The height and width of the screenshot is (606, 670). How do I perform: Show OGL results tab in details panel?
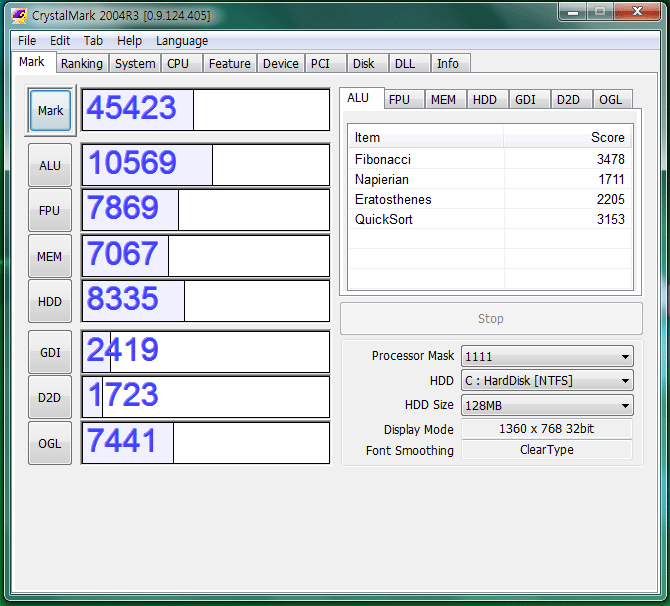point(611,100)
